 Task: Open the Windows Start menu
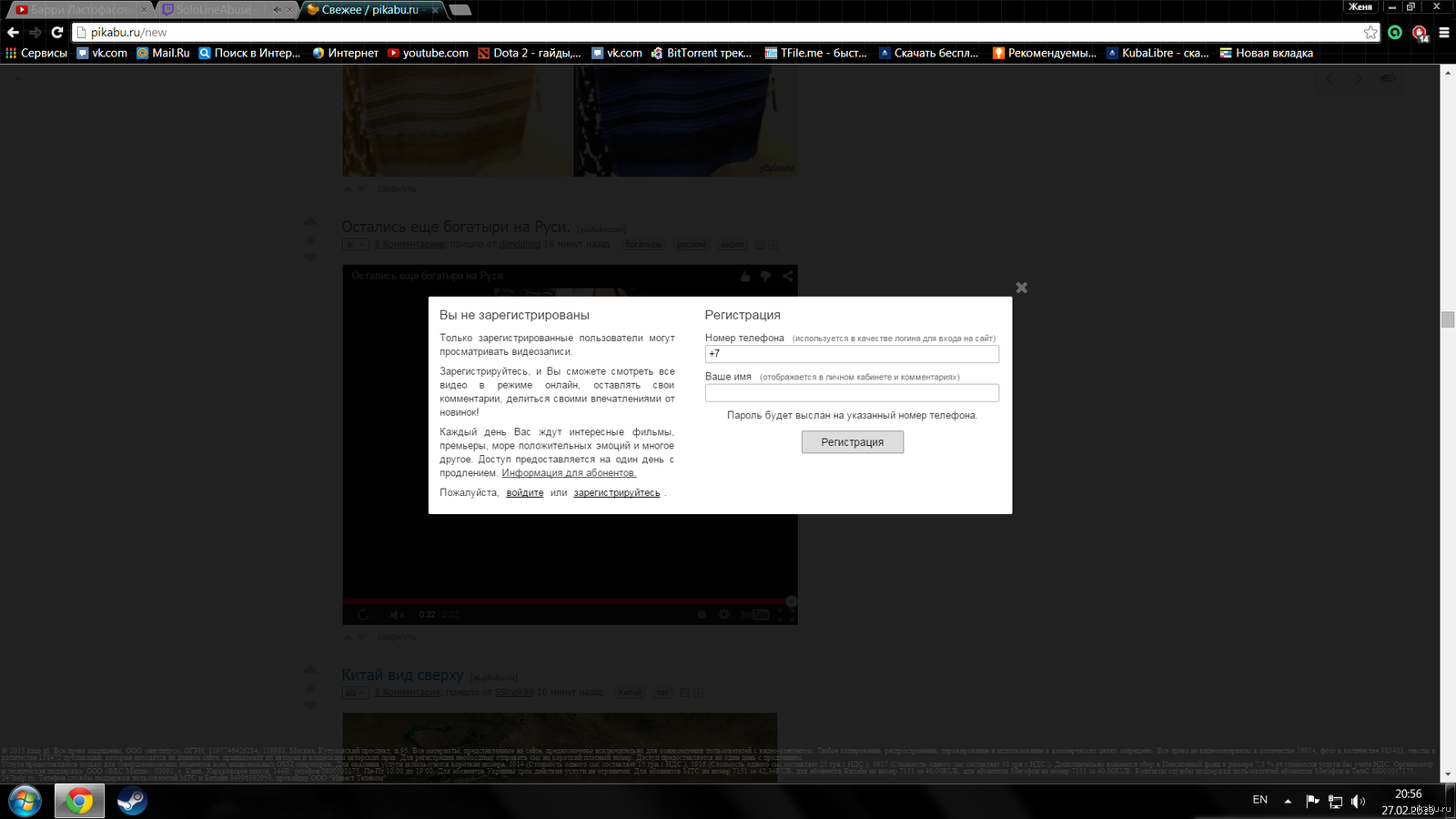pos(25,801)
